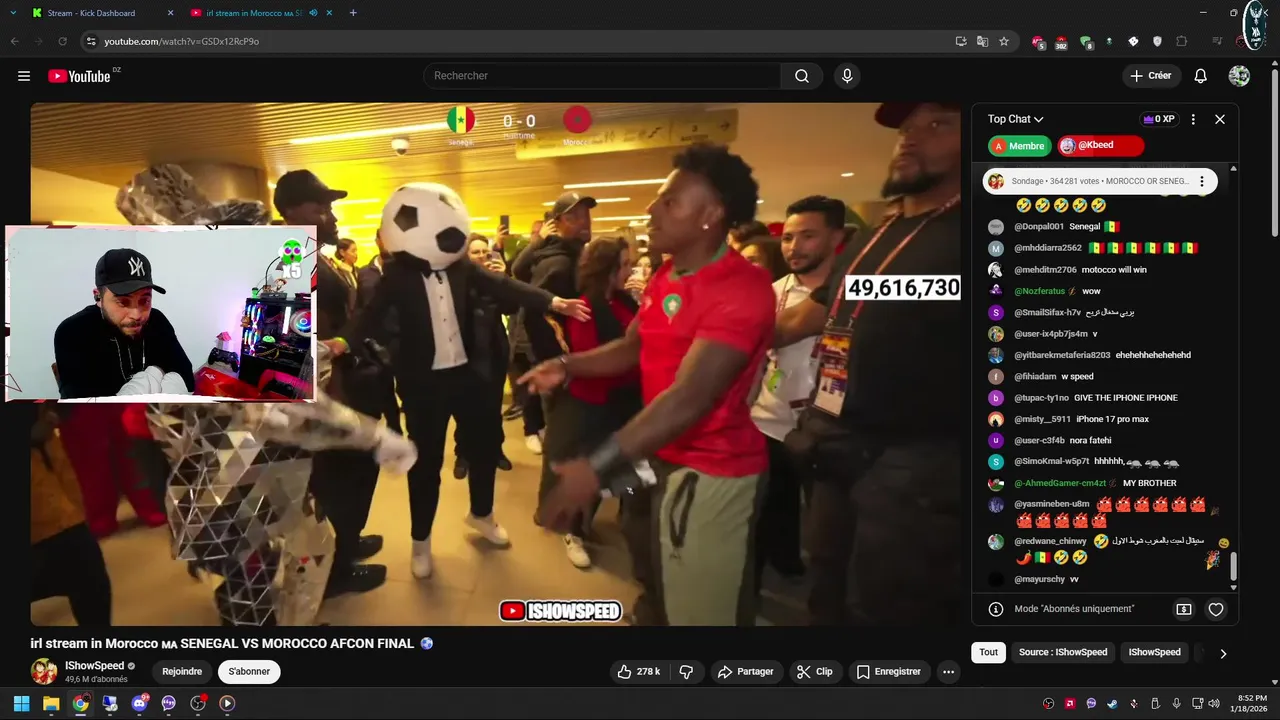1280x720 pixels.
Task: Open IShowSpeed channel name link
Action: tap(94, 666)
